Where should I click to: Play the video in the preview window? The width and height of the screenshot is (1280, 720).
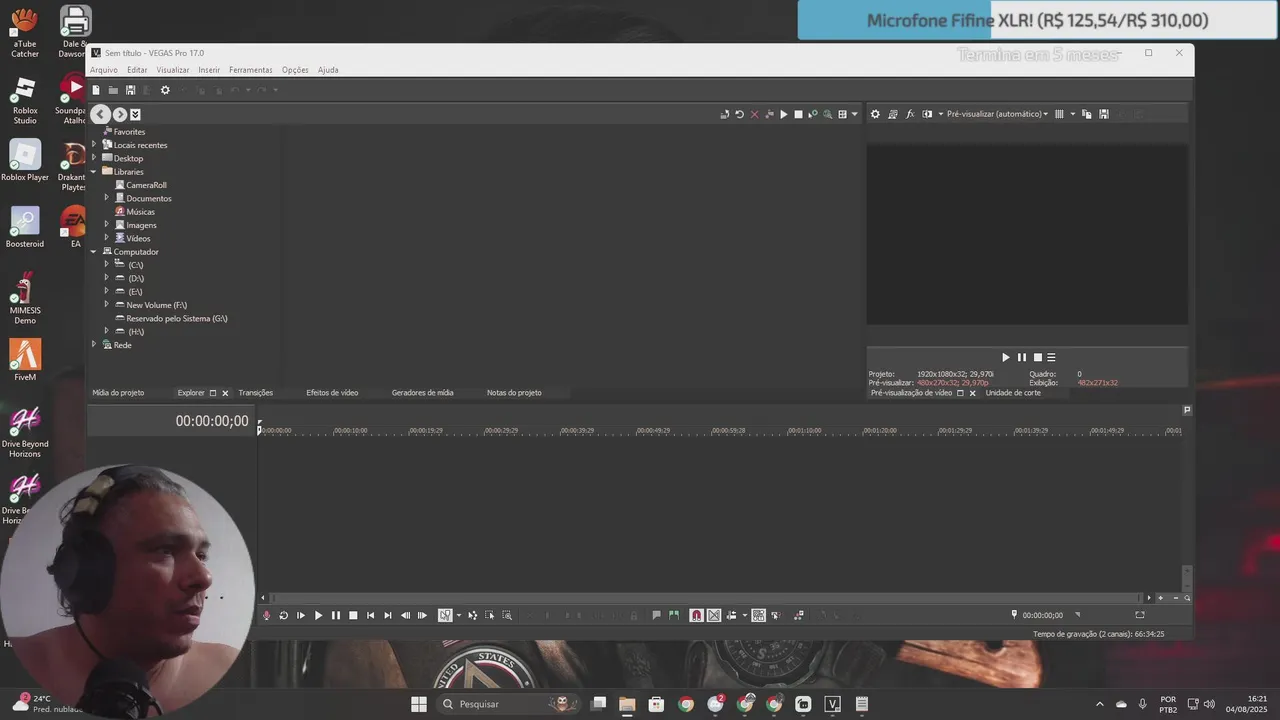point(1006,357)
